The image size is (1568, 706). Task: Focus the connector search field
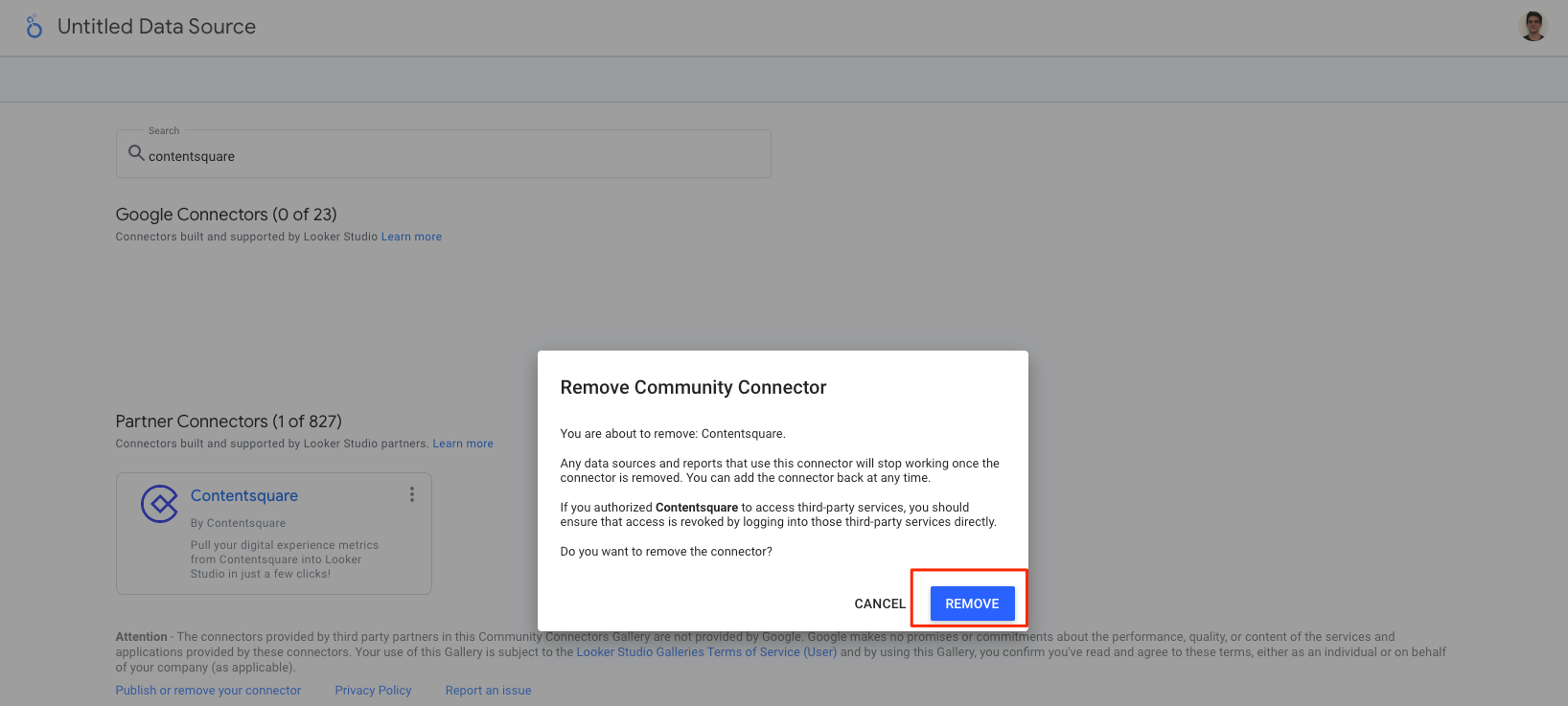444,154
